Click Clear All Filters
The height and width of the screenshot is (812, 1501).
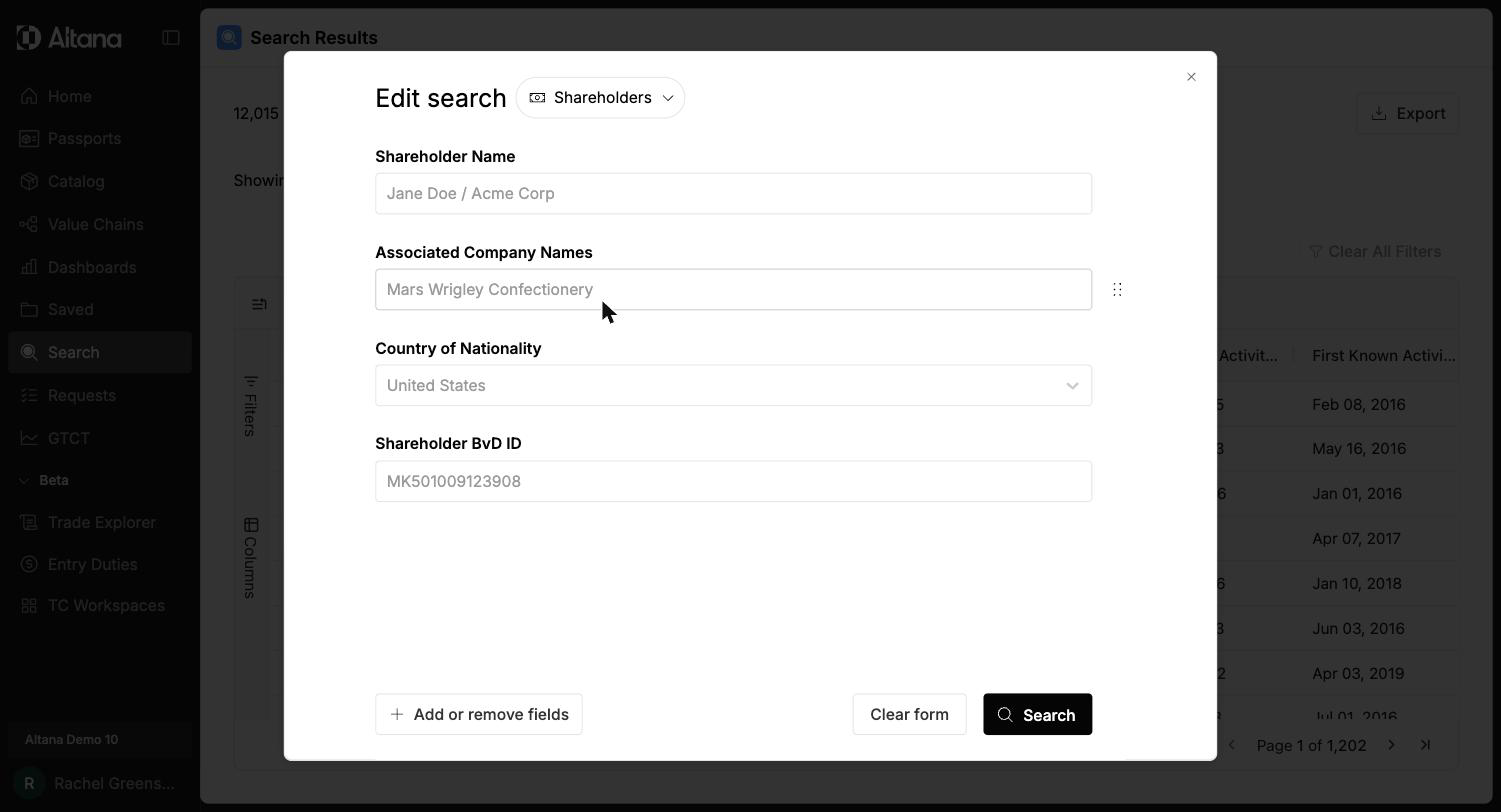click(x=1375, y=252)
